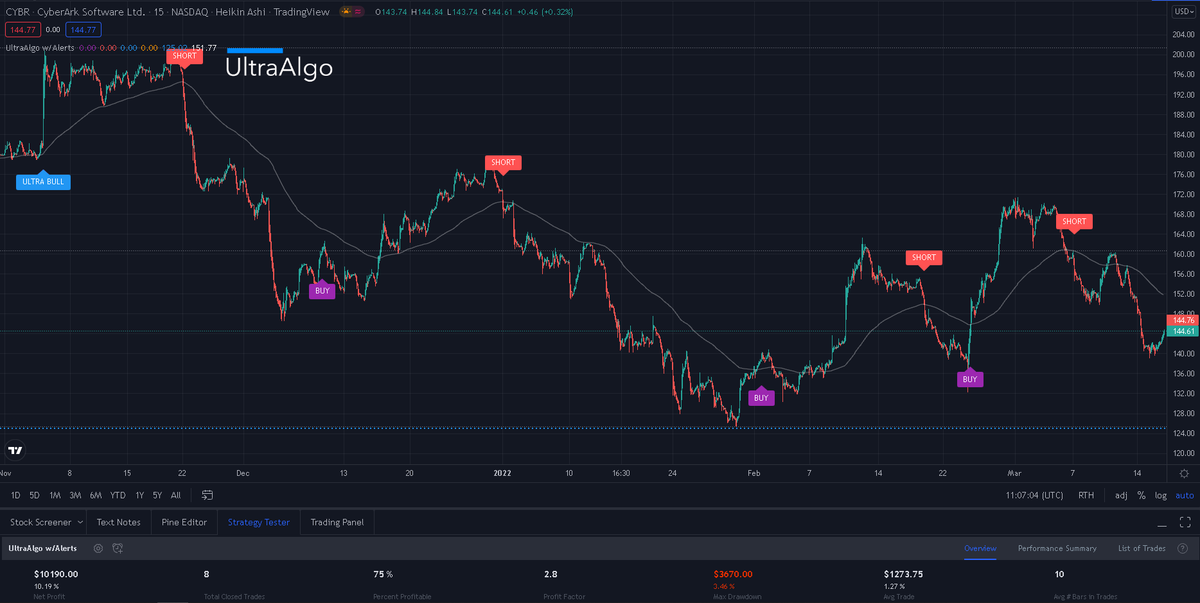1200x603 pixels.
Task: Click the ULTRA BULL signal label
Action: pos(42,182)
